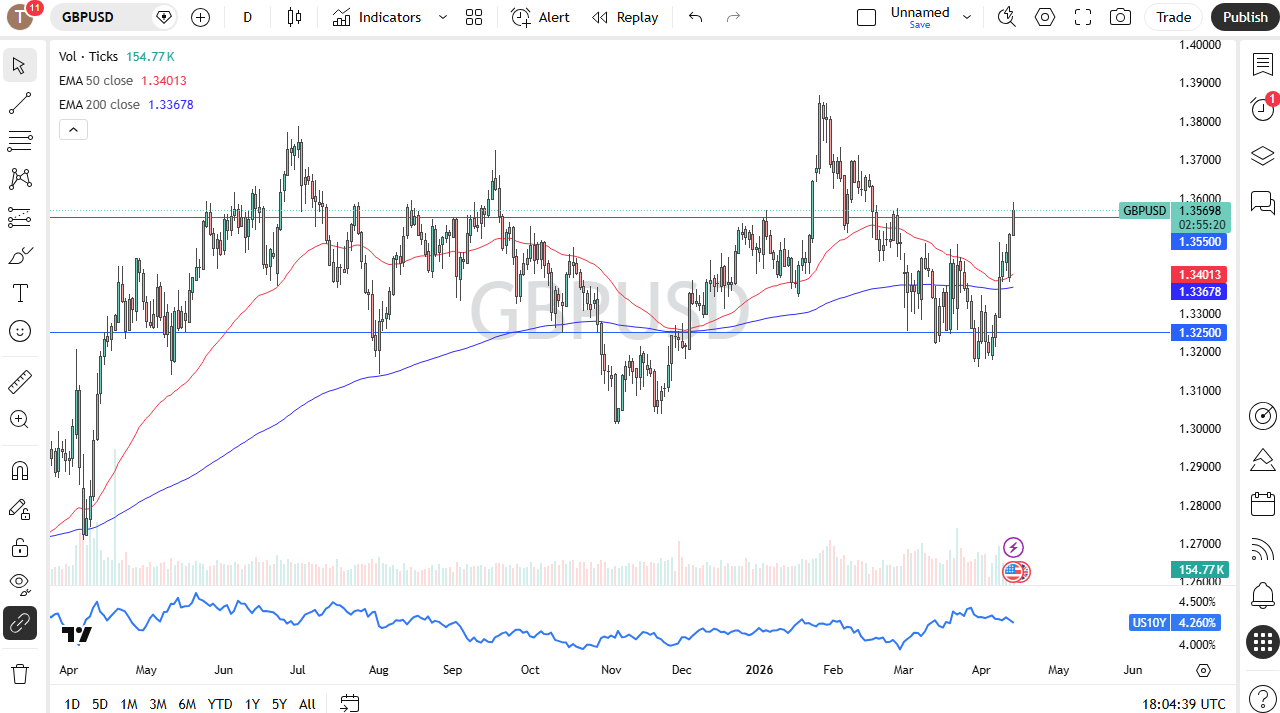Open the Indicators dropdown arrow
1280x713 pixels.
(x=442, y=17)
